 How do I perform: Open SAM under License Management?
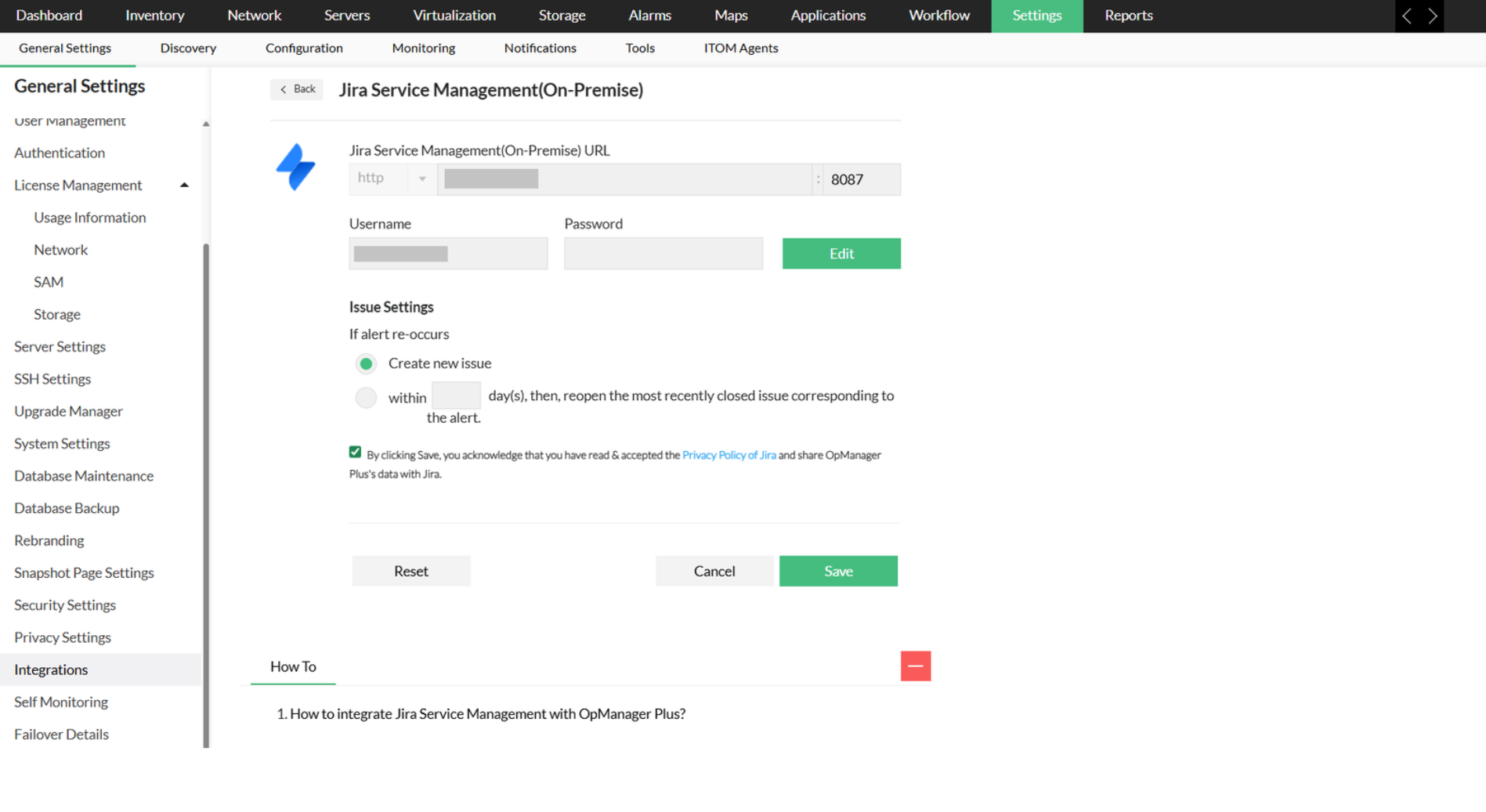pos(49,283)
